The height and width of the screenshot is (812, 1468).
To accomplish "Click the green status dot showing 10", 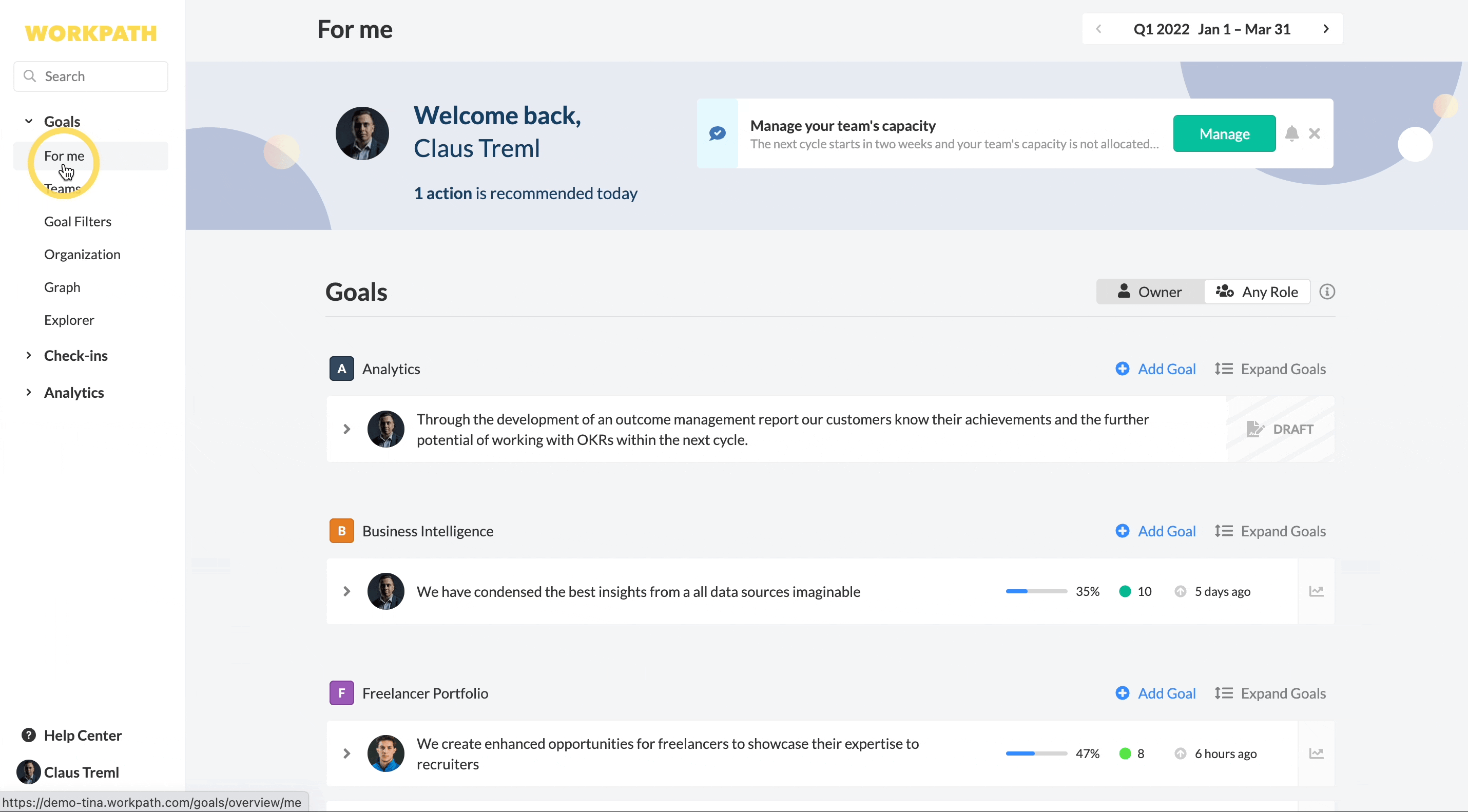I will tap(1125, 591).
